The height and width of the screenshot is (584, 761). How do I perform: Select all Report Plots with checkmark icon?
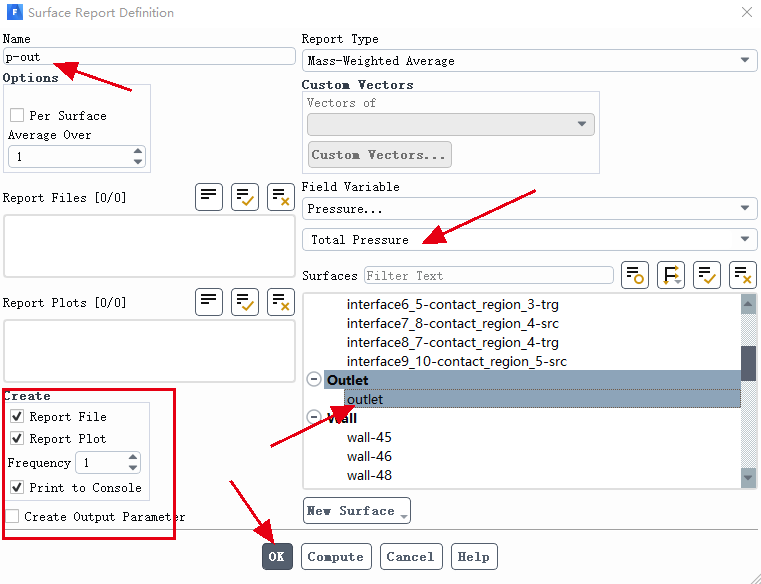pyautogui.click(x=245, y=301)
